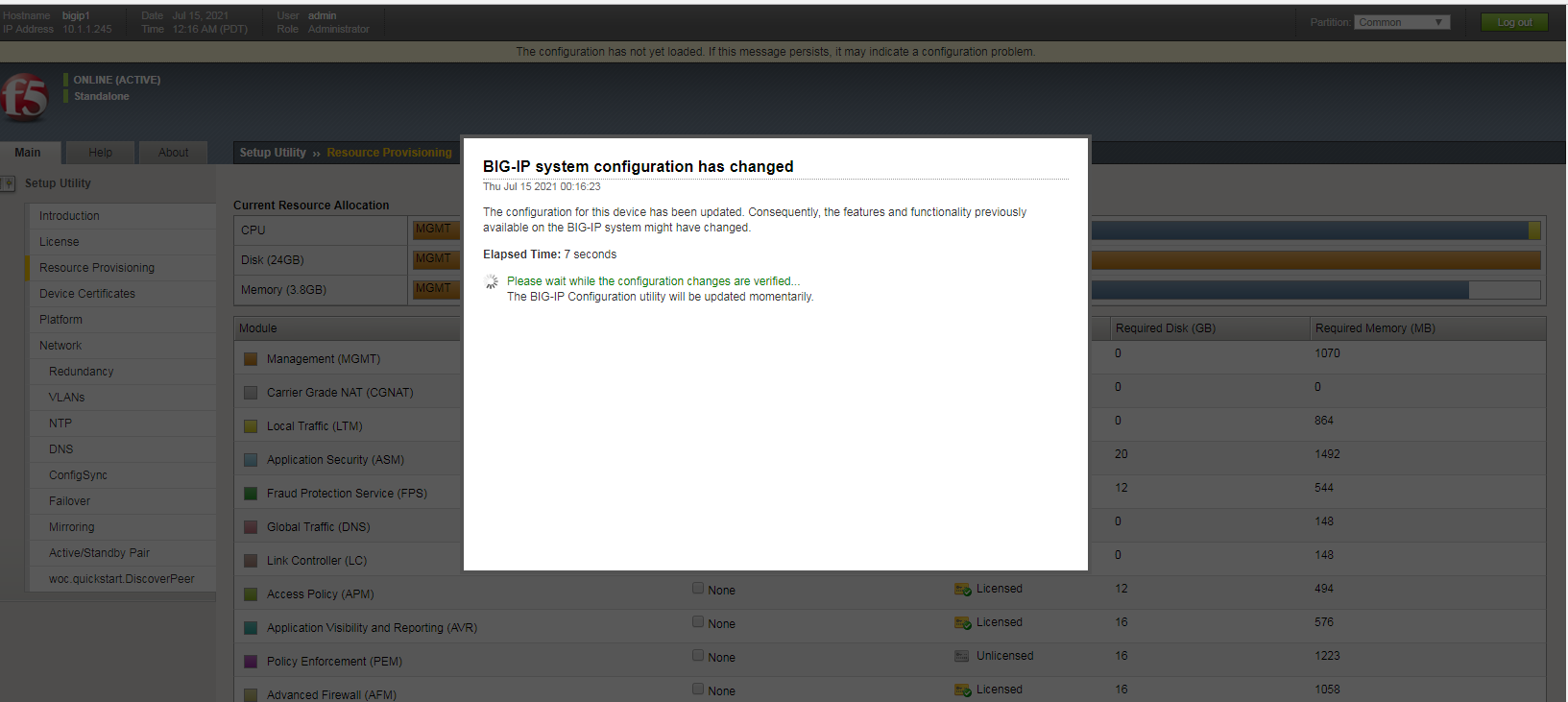Click the Policy Enforcement (PEM) purple icon
1568x702 pixels.
click(251, 662)
